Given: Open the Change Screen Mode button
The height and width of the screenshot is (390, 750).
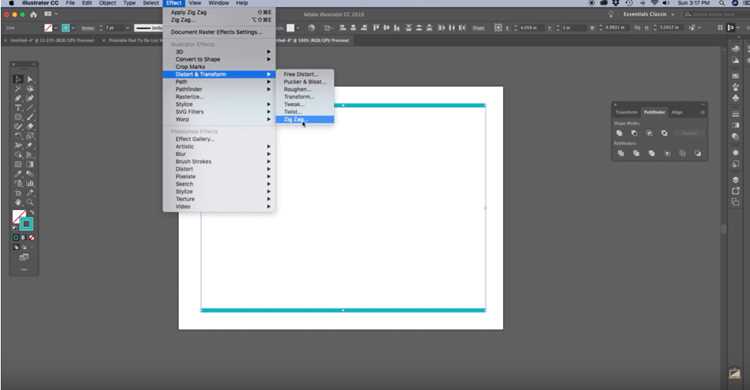Looking at the screenshot, I should point(23,257).
